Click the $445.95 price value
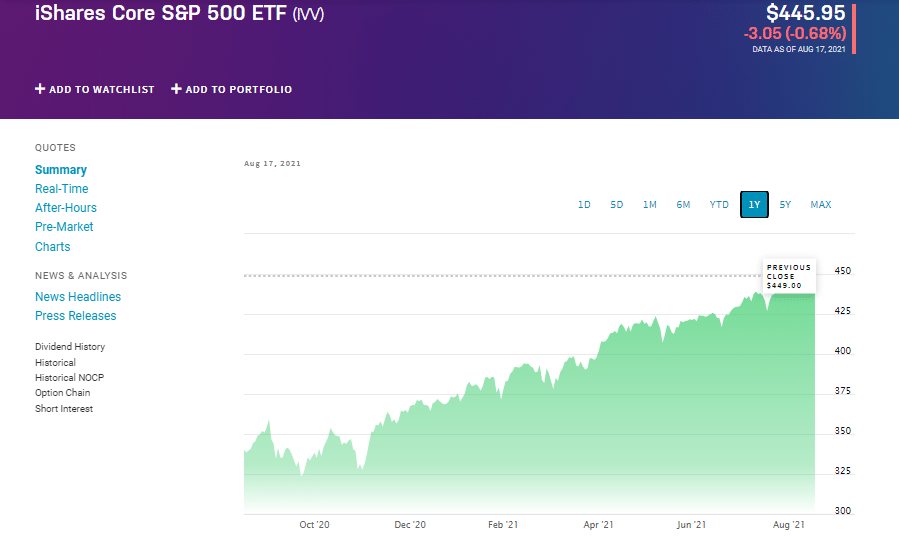The width and height of the screenshot is (899, 538). pyautogui.click(x=806, y=13)
